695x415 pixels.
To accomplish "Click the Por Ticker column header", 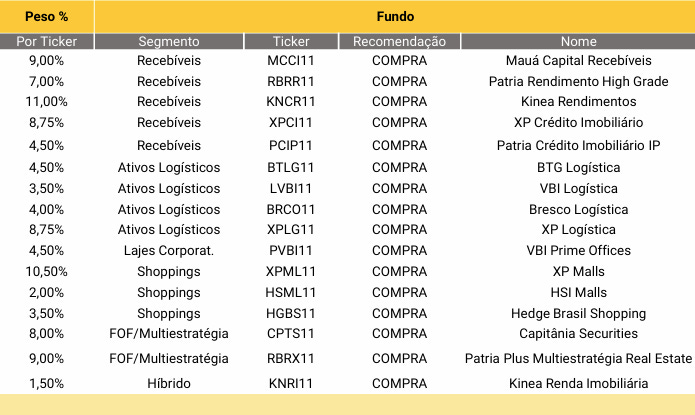I will 47,41.
